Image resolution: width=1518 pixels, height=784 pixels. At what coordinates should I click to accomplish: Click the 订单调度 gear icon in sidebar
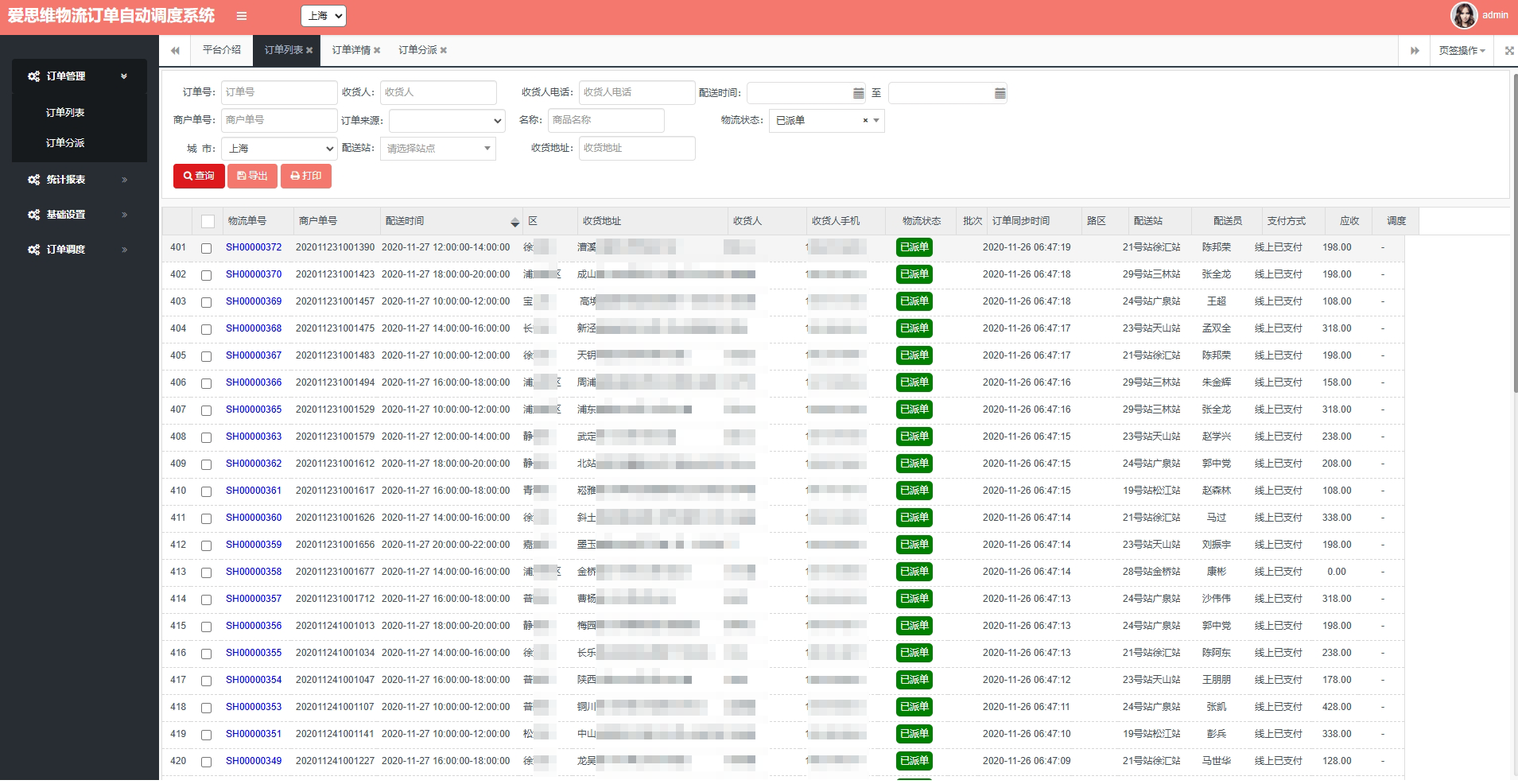[x=33, y=250]
